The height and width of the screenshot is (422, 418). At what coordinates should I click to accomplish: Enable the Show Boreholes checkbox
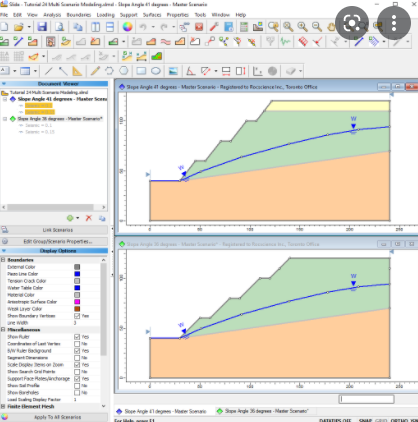coord(77,393)
